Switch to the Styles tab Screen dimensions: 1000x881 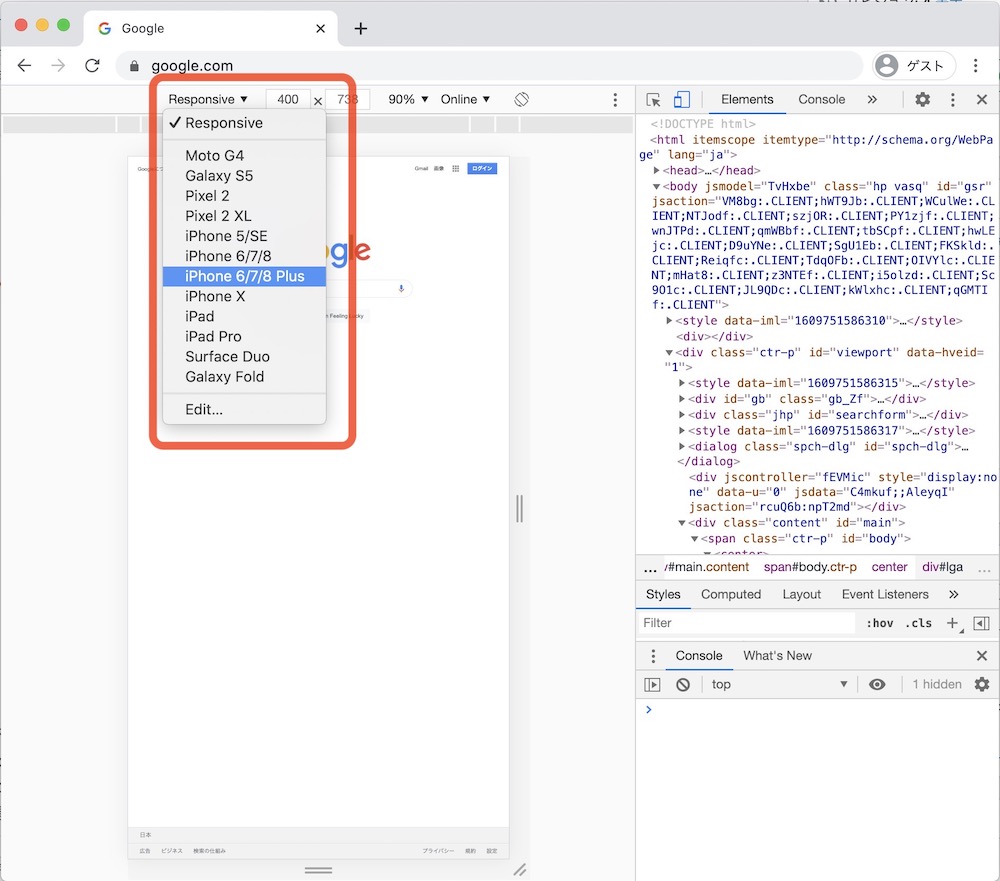pyautogui.click(x=663, y=595)
